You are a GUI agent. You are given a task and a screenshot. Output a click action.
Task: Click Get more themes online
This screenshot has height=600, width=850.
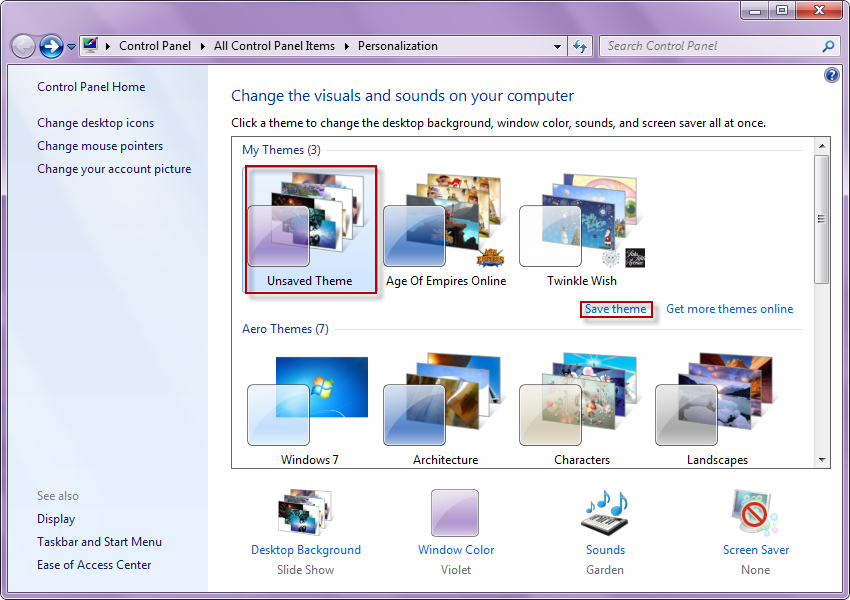point(729,309)
